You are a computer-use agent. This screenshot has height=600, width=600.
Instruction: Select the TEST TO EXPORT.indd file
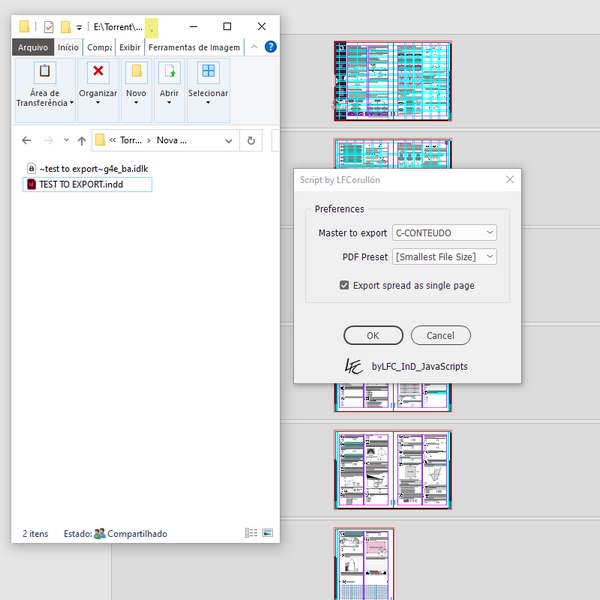point(80,184)
